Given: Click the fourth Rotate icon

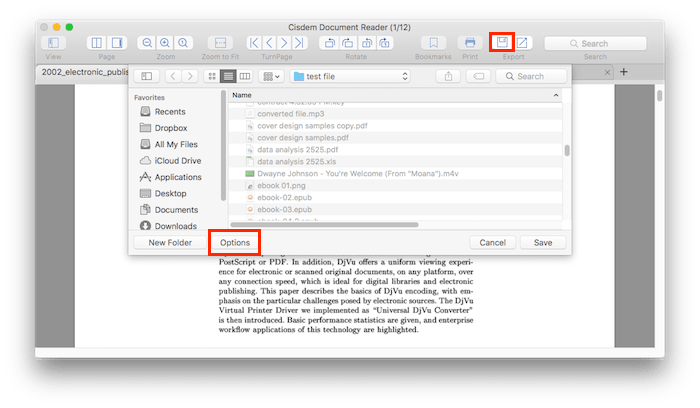Looking at the screenshot, I should coord(384,43).
